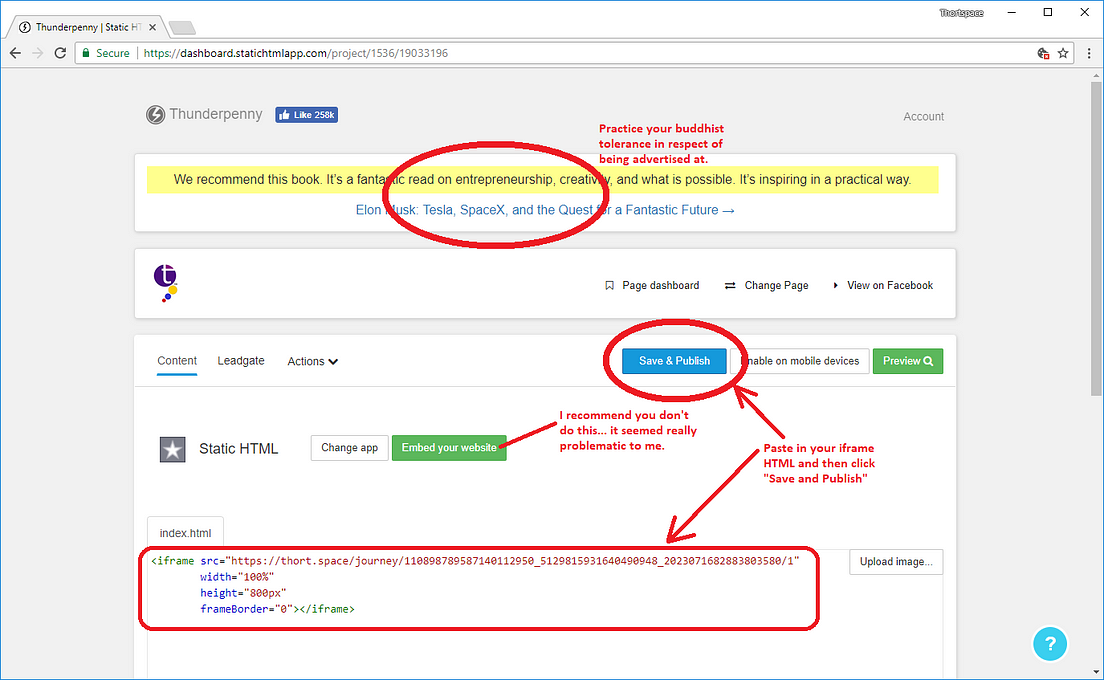Click the vertical page scrollbar
This screenshot has width=1104, height=680.
[x=1096, y=239]
